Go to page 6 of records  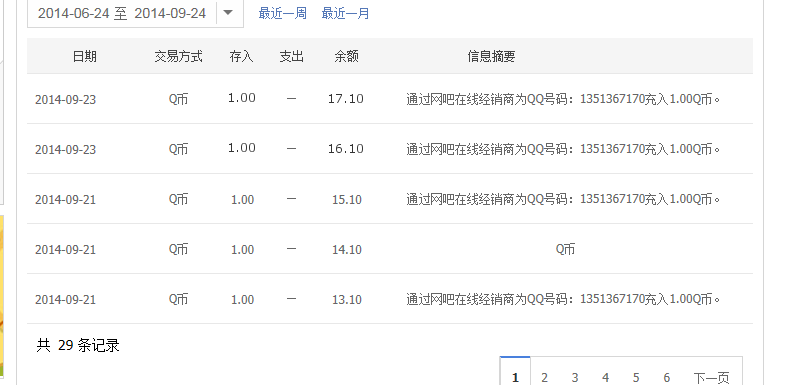tap(667, 377)
